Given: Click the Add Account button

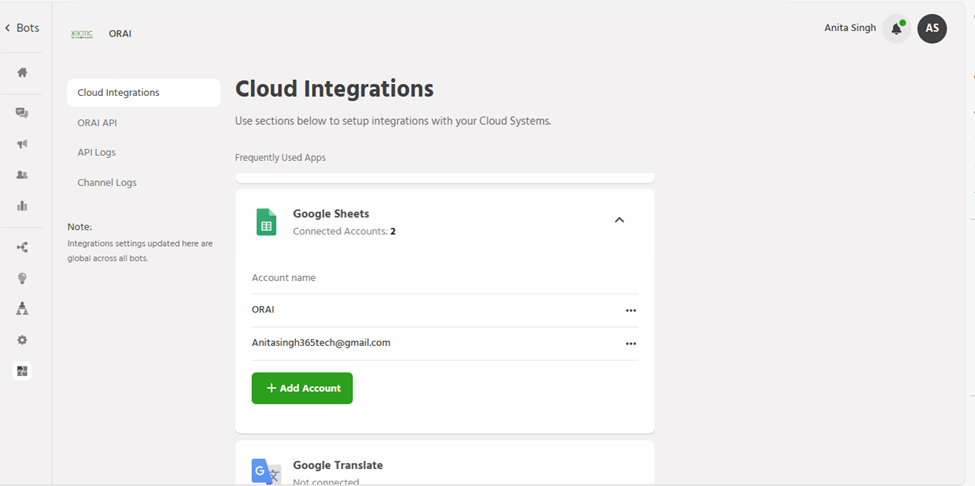Looking at the screenshot, I should click(302, 388).
